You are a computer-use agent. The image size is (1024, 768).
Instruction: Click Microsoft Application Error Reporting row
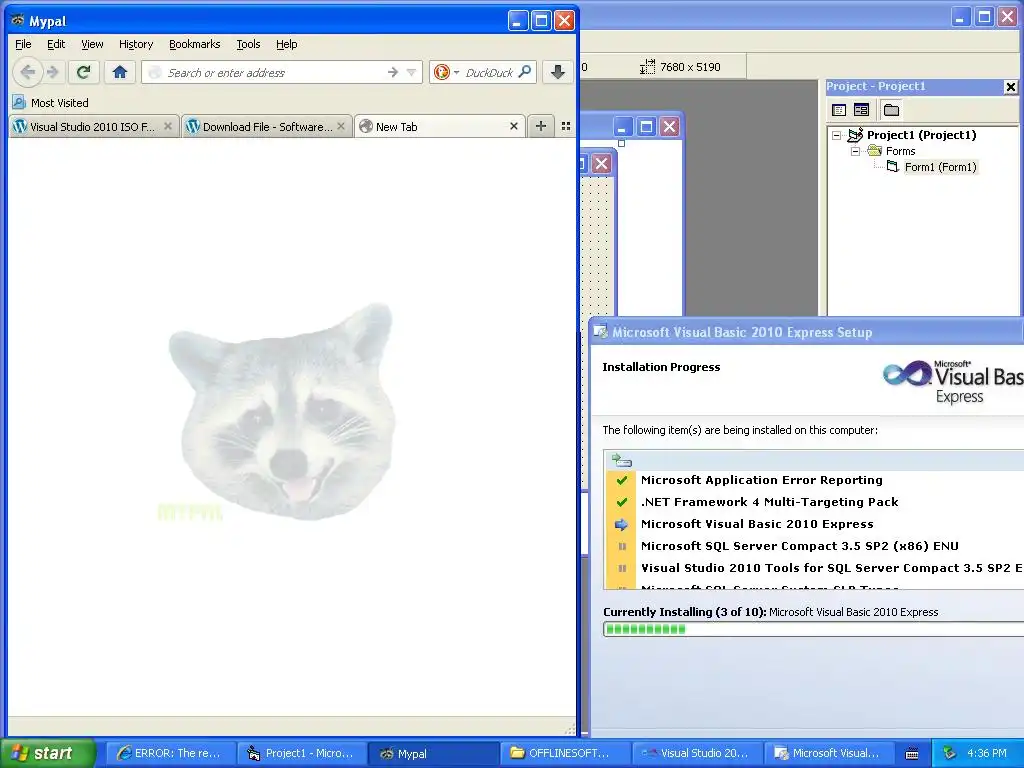click(761, 480)
